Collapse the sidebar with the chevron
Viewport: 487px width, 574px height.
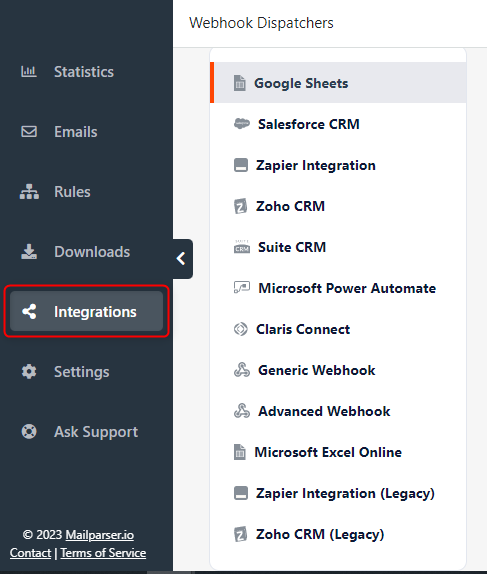click(x=182, y=259)
